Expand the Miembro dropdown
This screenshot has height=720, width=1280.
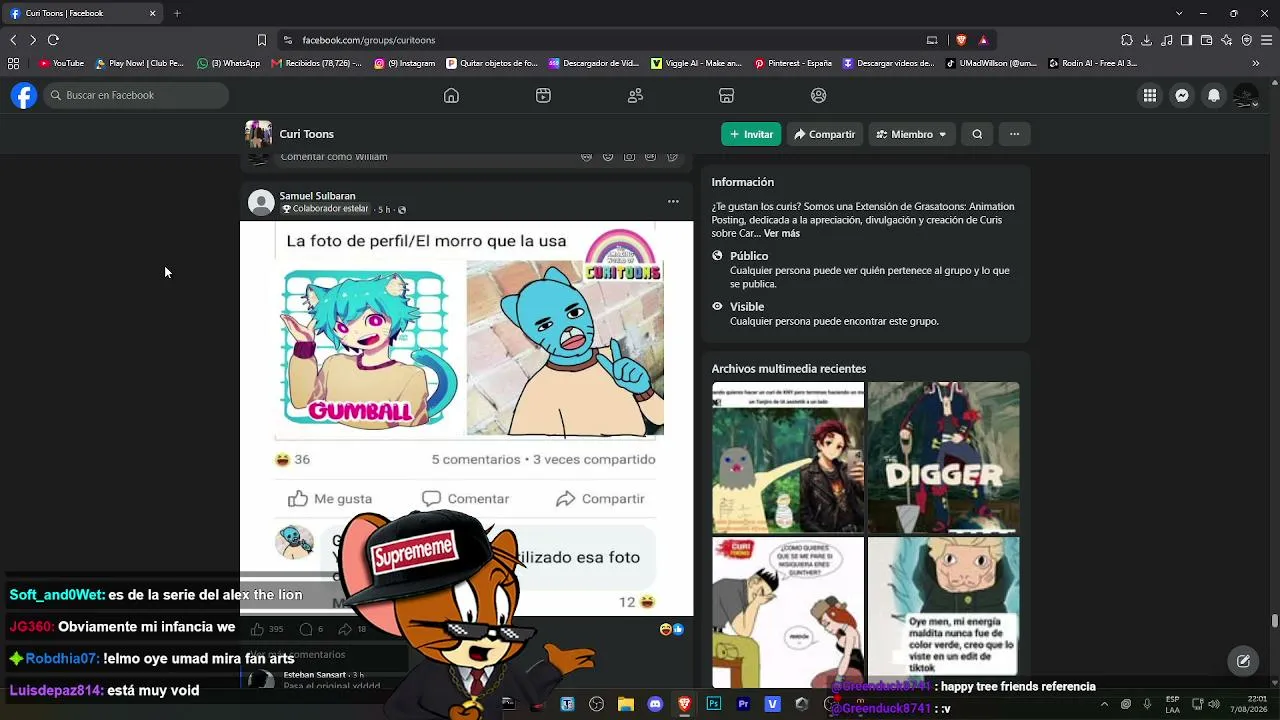912,134
